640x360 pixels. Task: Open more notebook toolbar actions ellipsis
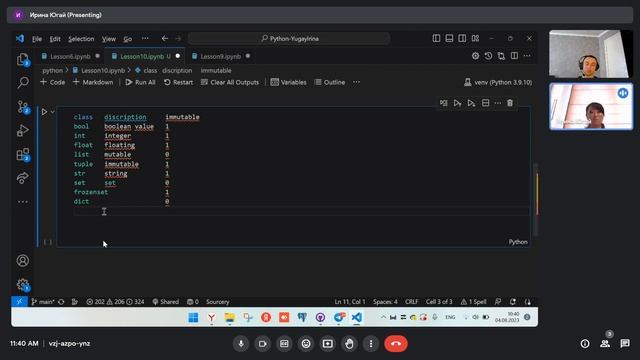[x=356, y=82]
